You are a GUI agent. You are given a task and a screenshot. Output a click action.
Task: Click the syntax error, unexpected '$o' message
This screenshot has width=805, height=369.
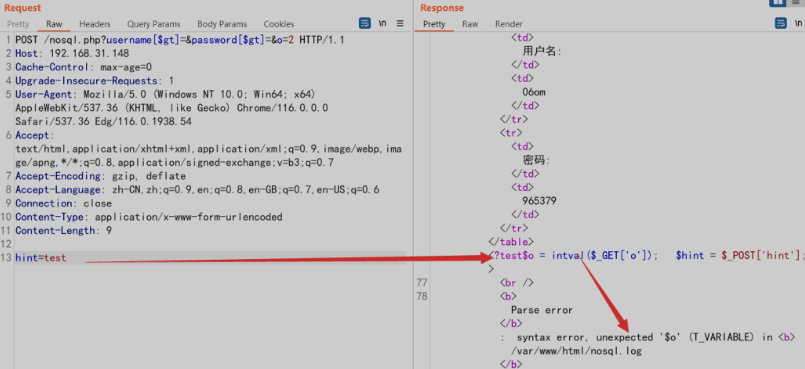pyautogui.click(x=600, y=337)
